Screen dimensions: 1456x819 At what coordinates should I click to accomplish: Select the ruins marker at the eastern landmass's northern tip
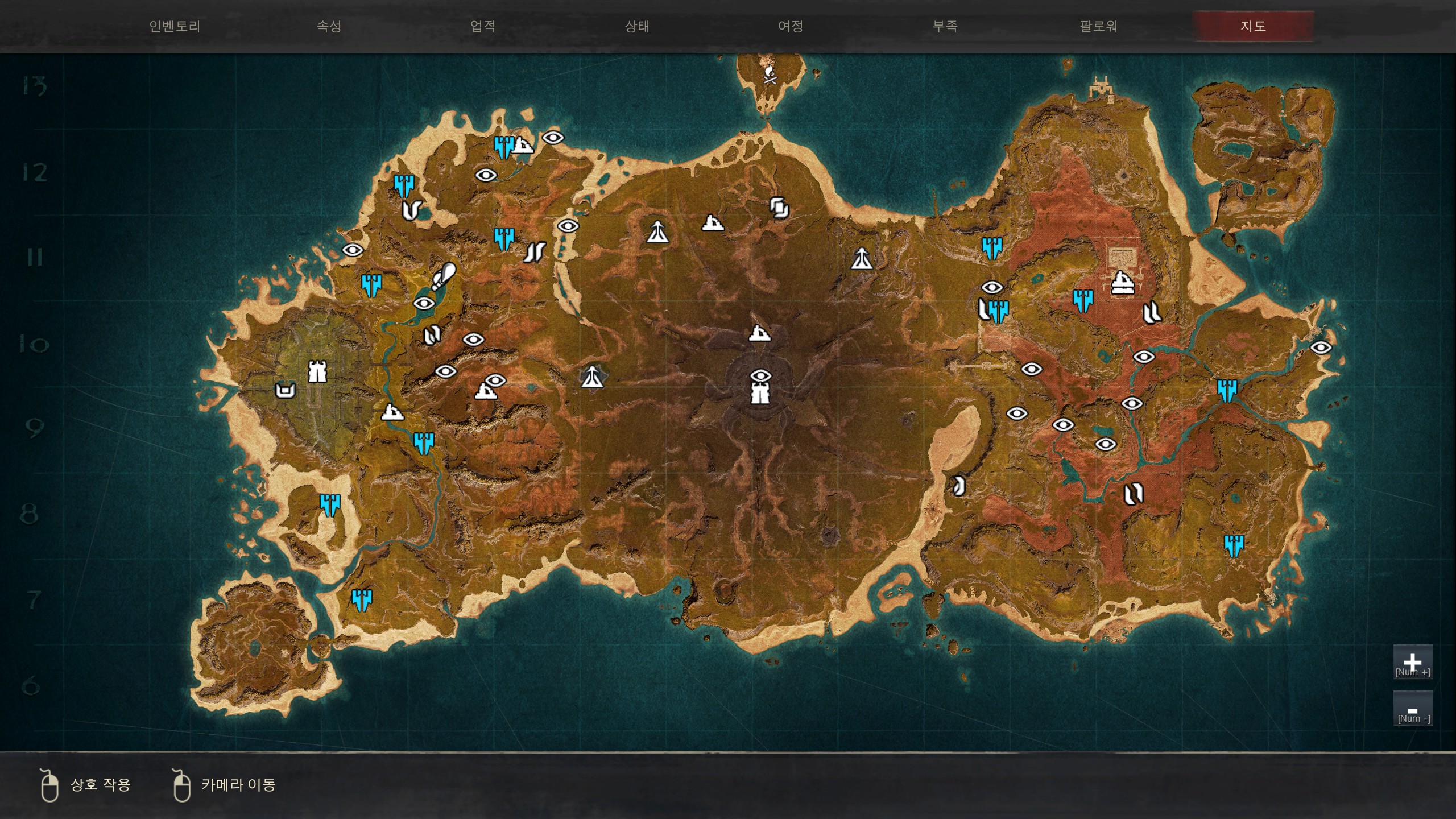click(x=1102, y=90)
